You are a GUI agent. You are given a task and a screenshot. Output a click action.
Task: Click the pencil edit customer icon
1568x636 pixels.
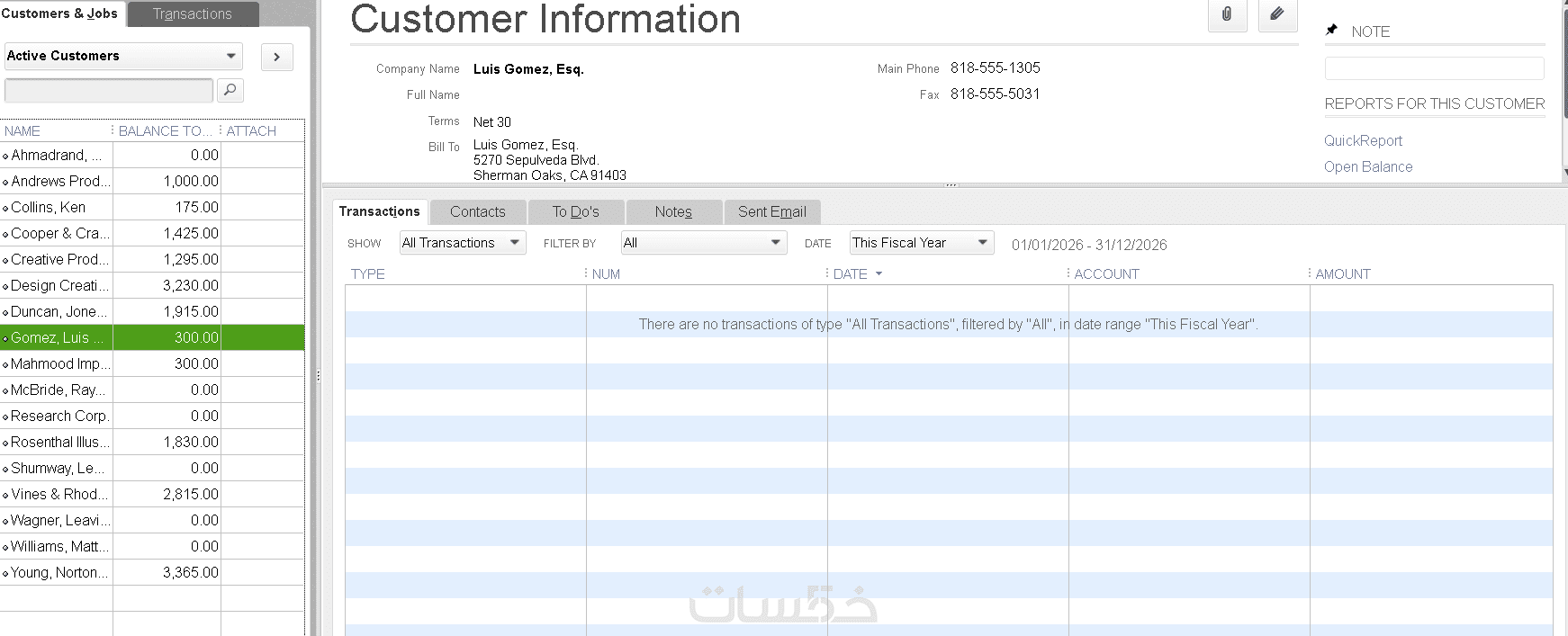[x=1277, y=14]
